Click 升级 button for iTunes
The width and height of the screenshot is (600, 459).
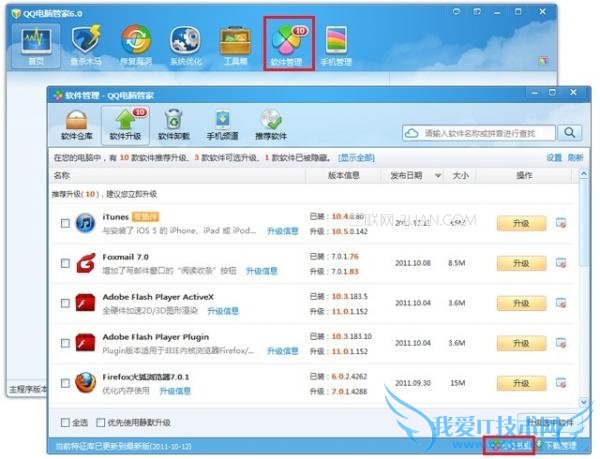point(521,223)
